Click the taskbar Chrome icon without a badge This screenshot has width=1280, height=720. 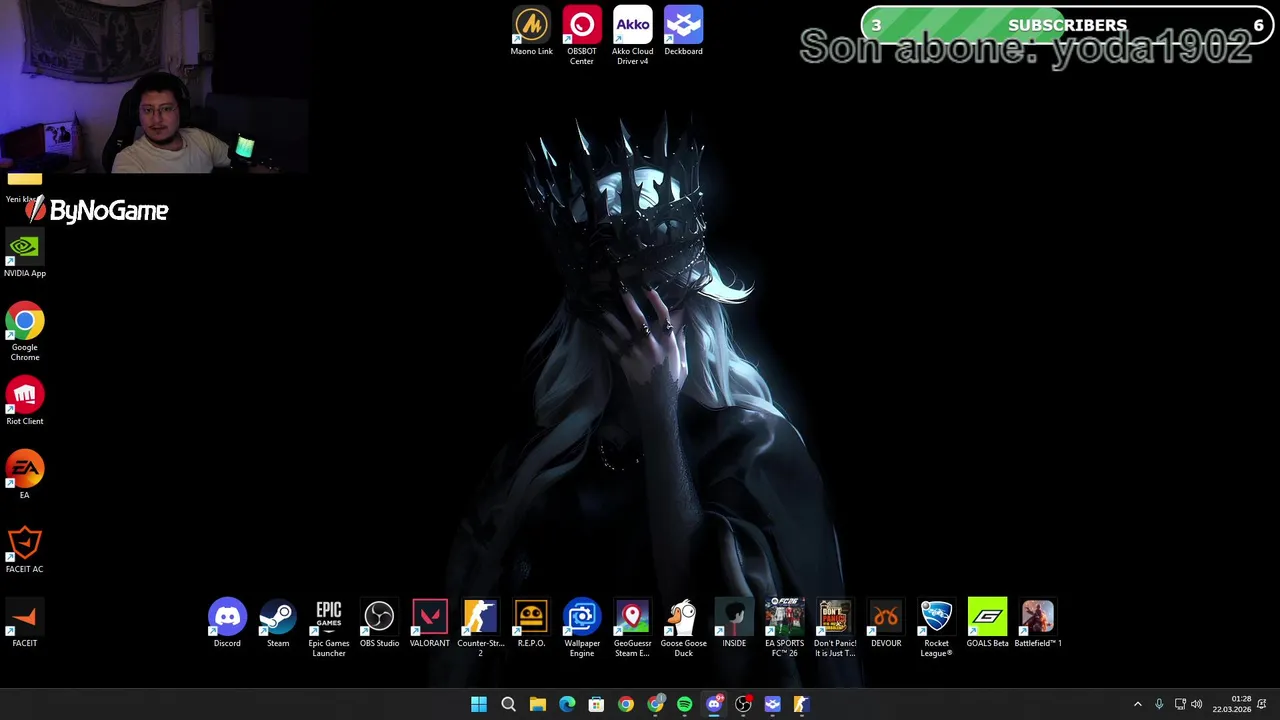click(x=625, y=704)
